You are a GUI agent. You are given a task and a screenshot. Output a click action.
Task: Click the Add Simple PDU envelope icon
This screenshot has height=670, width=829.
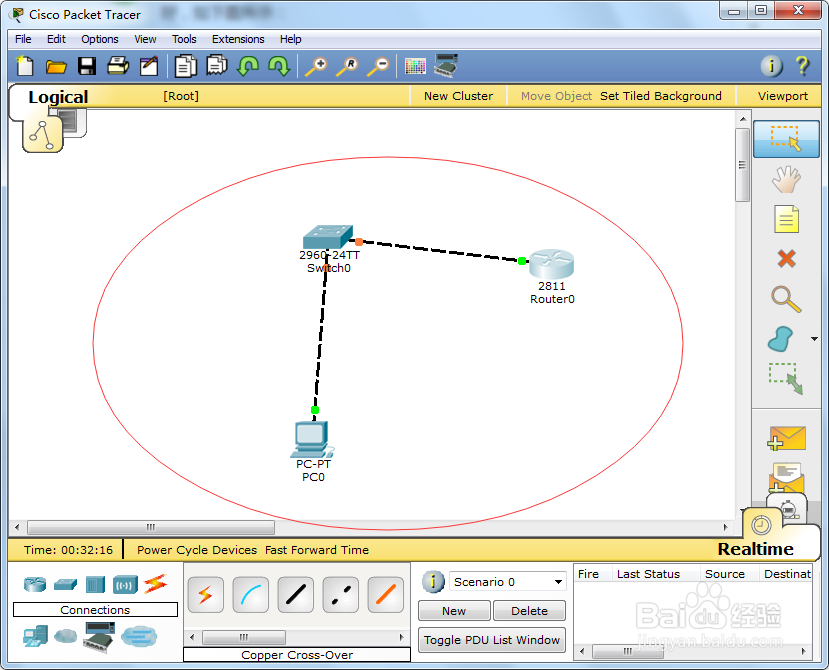(x=786, y=438)
